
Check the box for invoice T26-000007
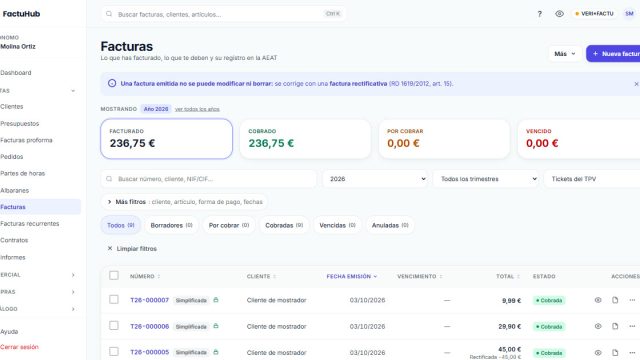tap(114, 300)
